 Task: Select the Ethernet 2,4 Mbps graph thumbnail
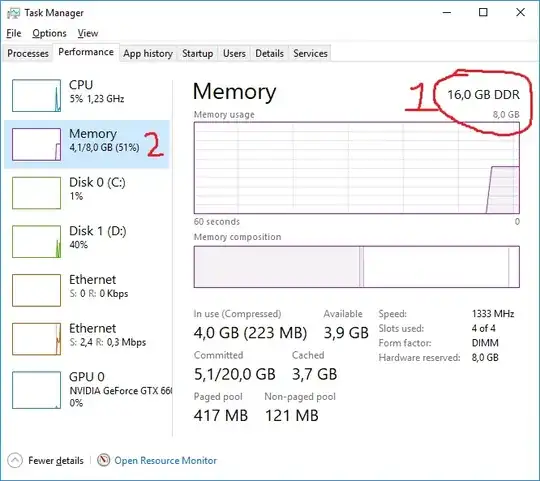pyautogui.click(x=37, y=339)
